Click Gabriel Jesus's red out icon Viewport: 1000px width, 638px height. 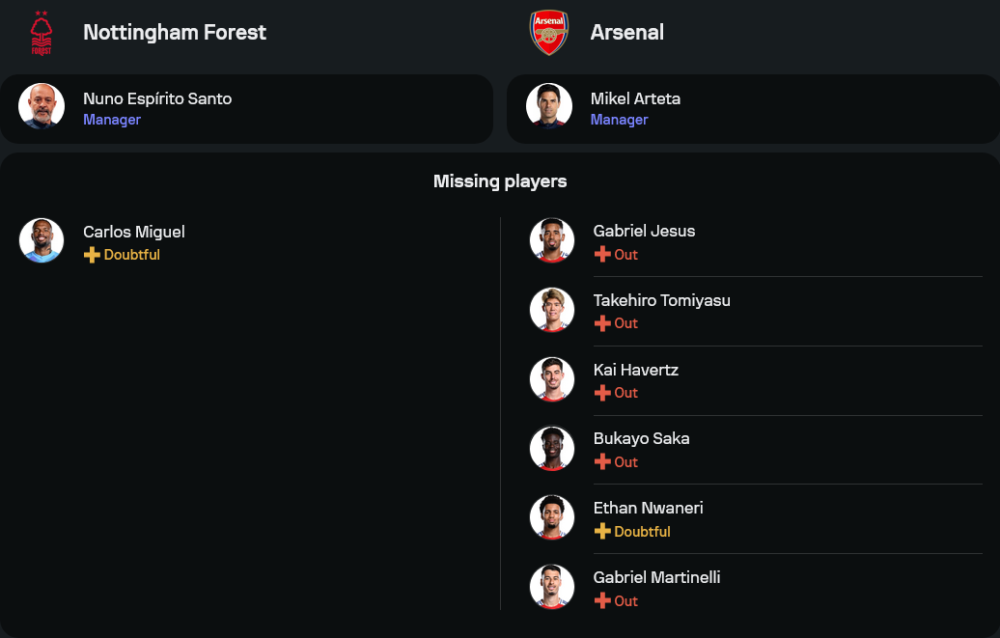click(602, 255)
